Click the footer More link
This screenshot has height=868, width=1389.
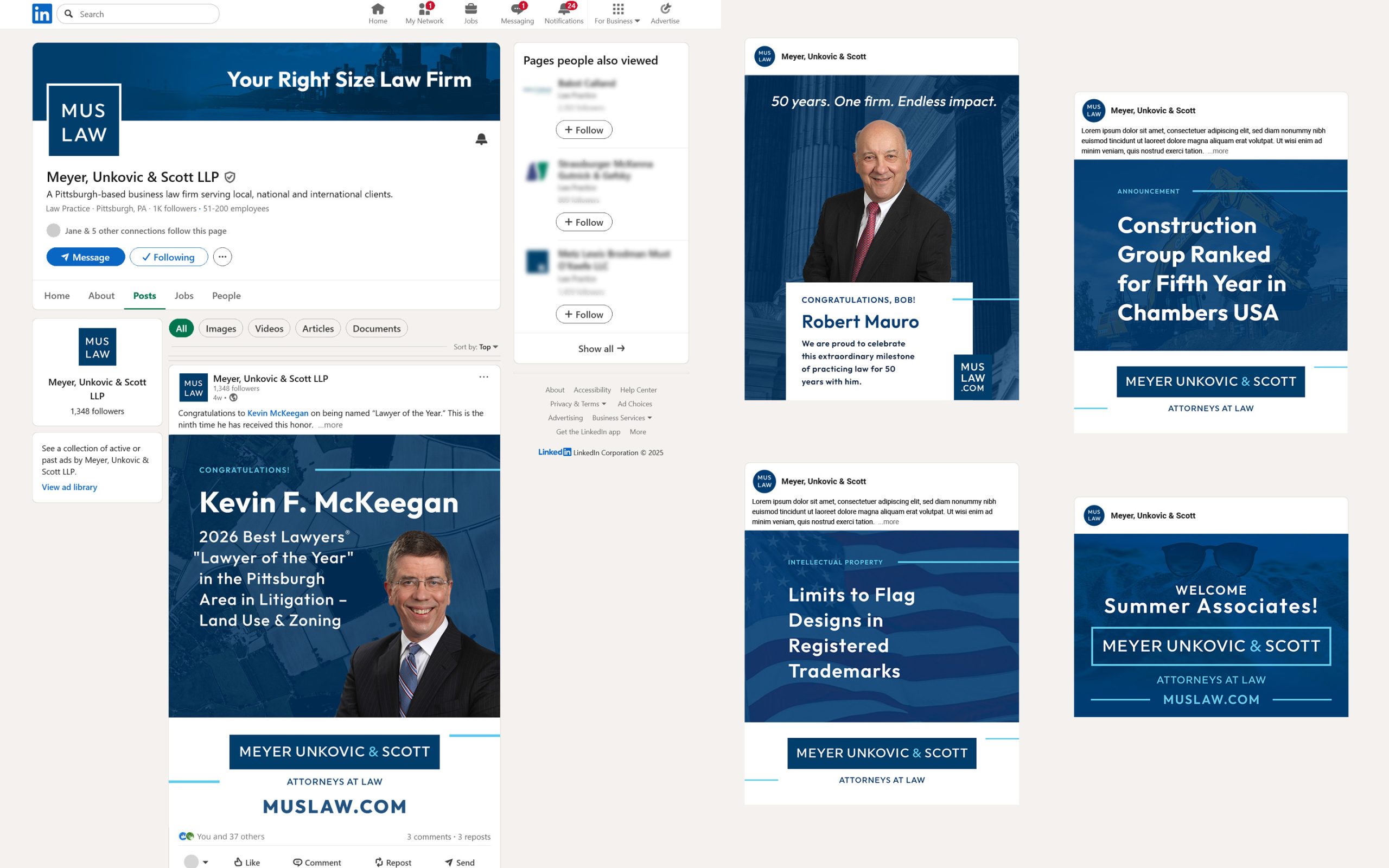(x=638, y=432)
